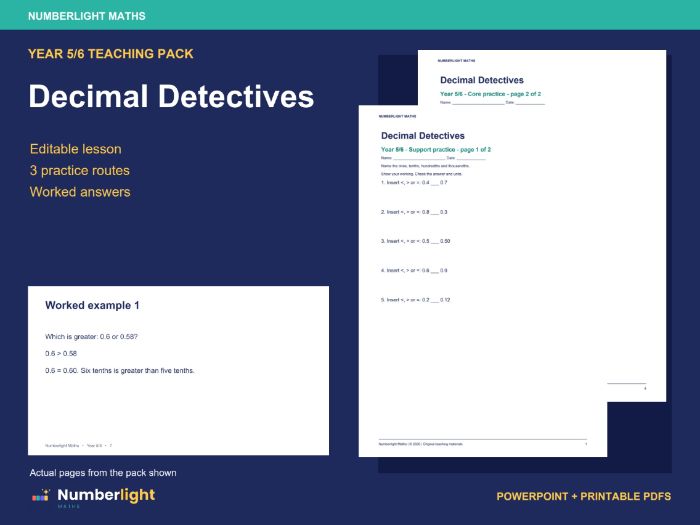This screenshot has height=525, width=700.
Task: Click question 3 comparing 0.5 and 0.50
Action: (x=416, y=241)
